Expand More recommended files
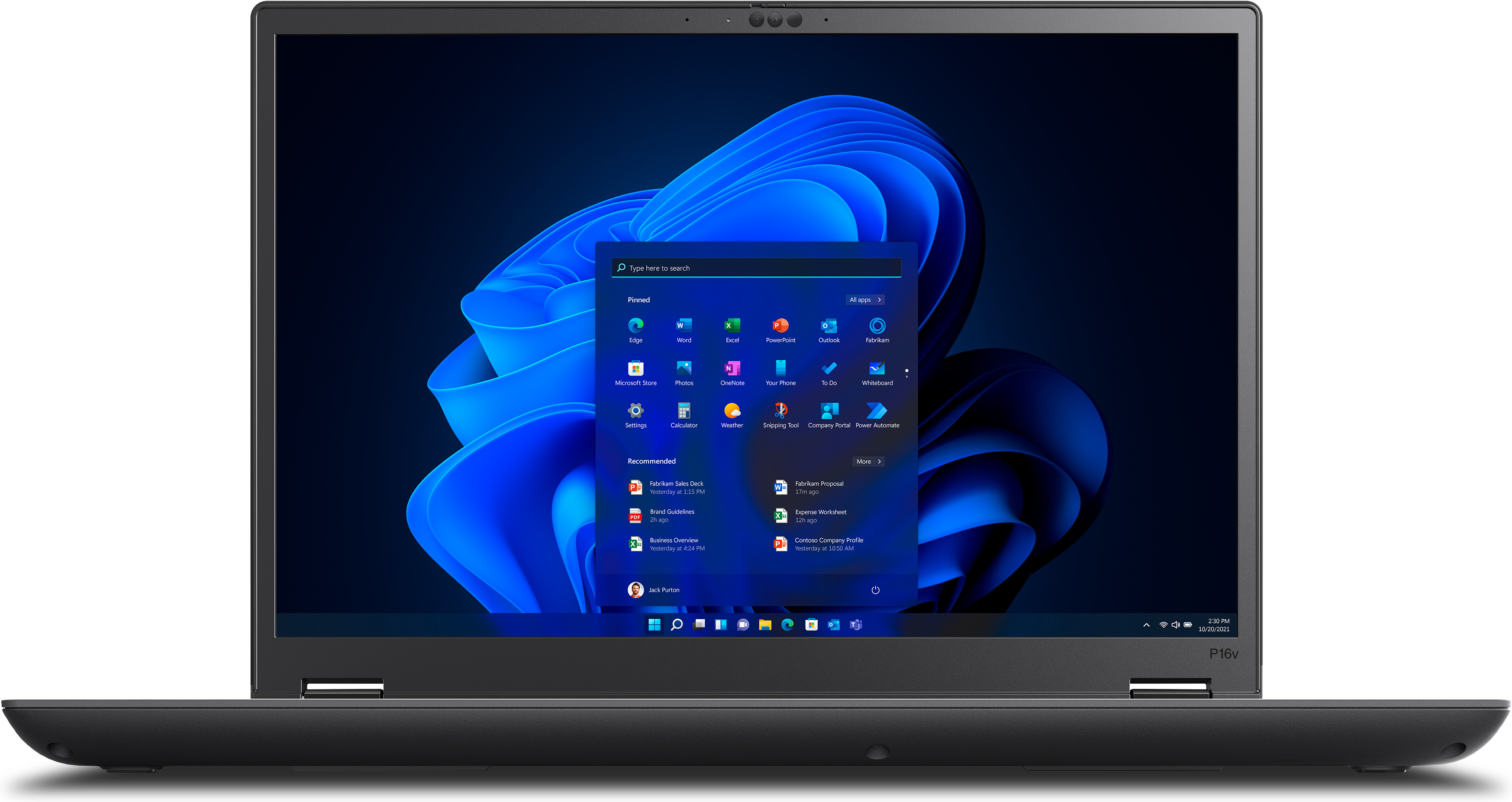The width and height of the screenshot is (1512, 802). [x=868, y=462]
